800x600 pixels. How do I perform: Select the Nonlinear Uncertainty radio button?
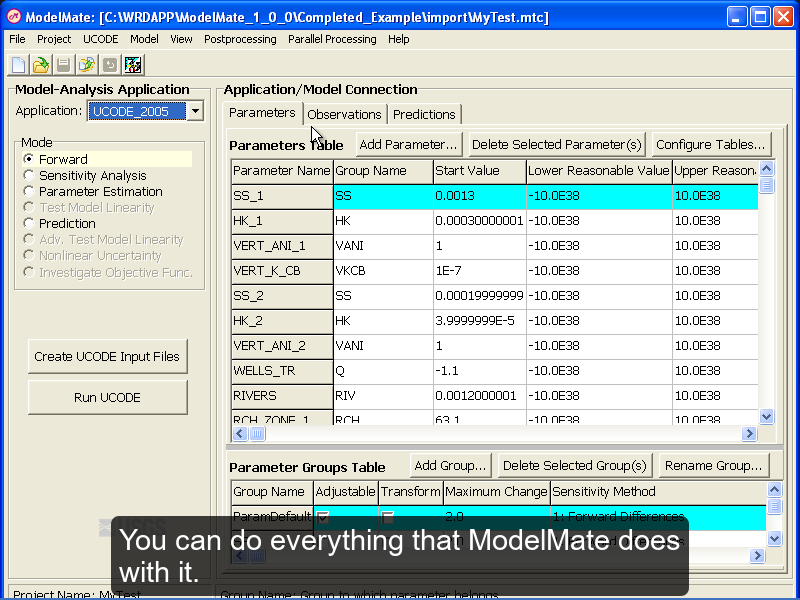point(29,255)
